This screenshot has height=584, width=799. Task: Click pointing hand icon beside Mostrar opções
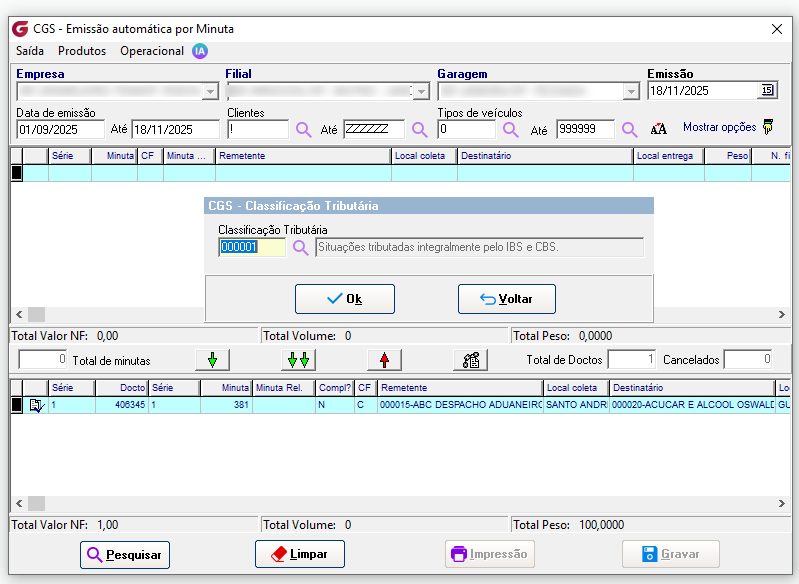point(768,127)
